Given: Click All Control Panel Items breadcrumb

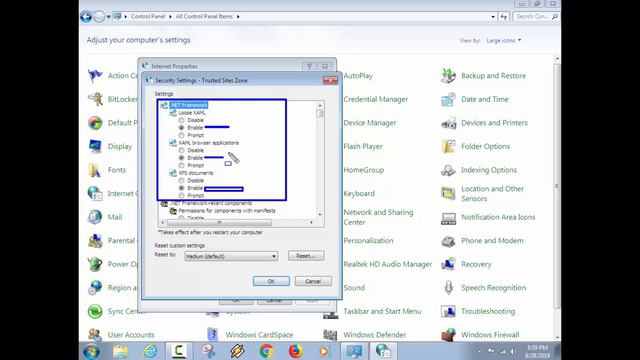Looking at the screenshot, I should (204, 17).
